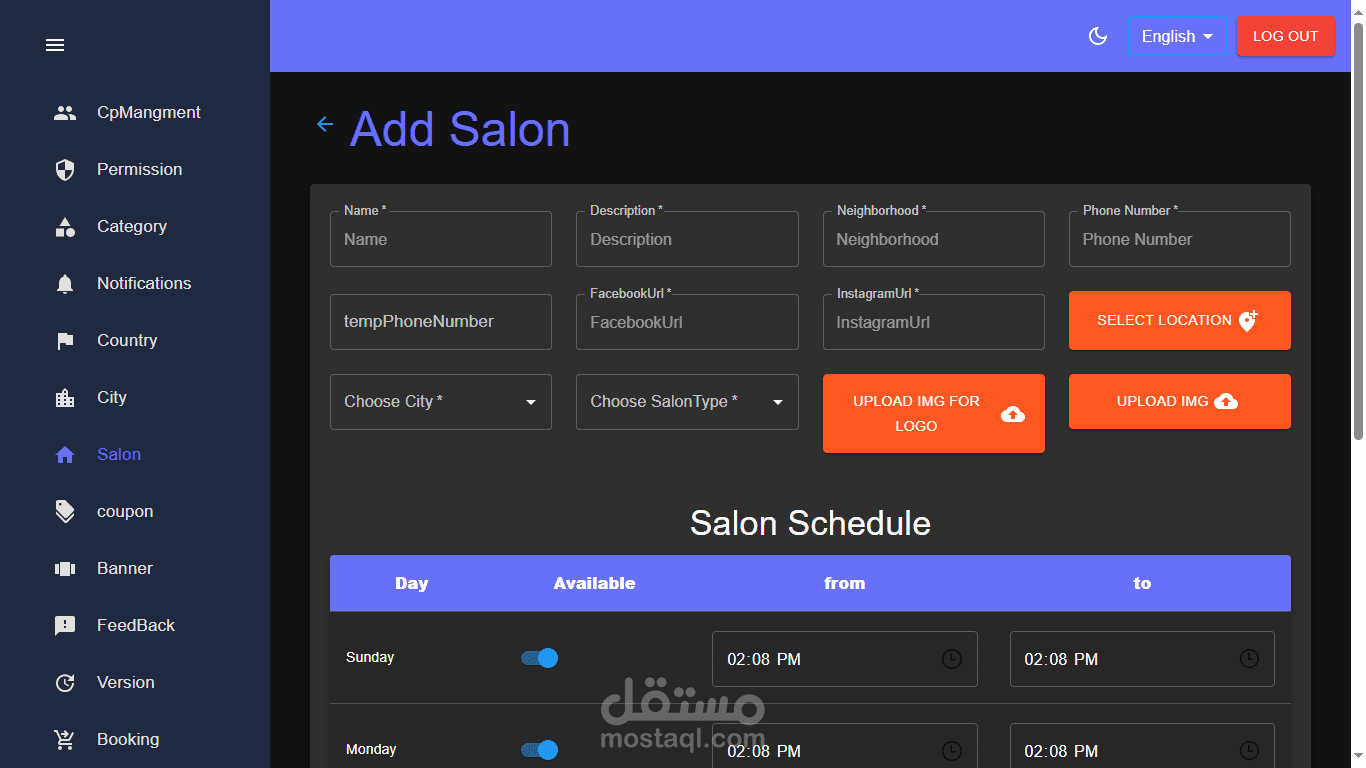Expand the Choose City dropdown
This screenshot has height=768, width=1366.
(x=441, y=402)
